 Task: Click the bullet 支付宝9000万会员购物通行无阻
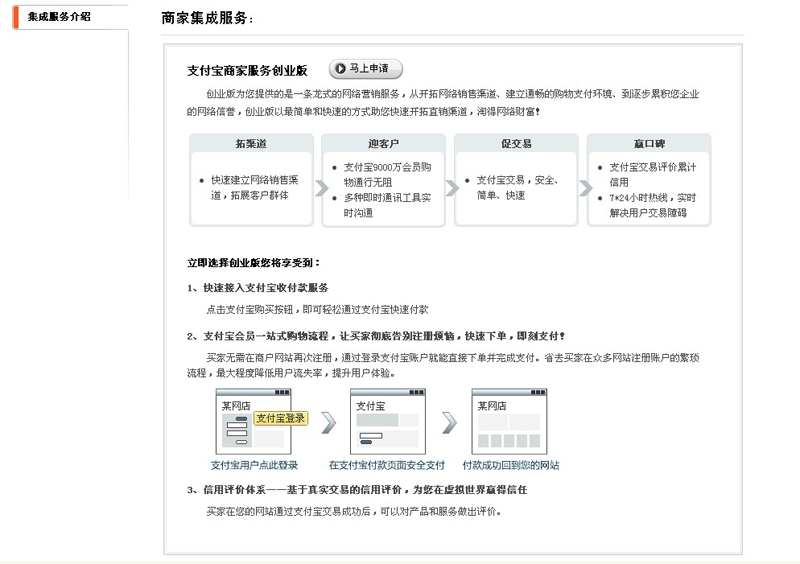(387, 175)
